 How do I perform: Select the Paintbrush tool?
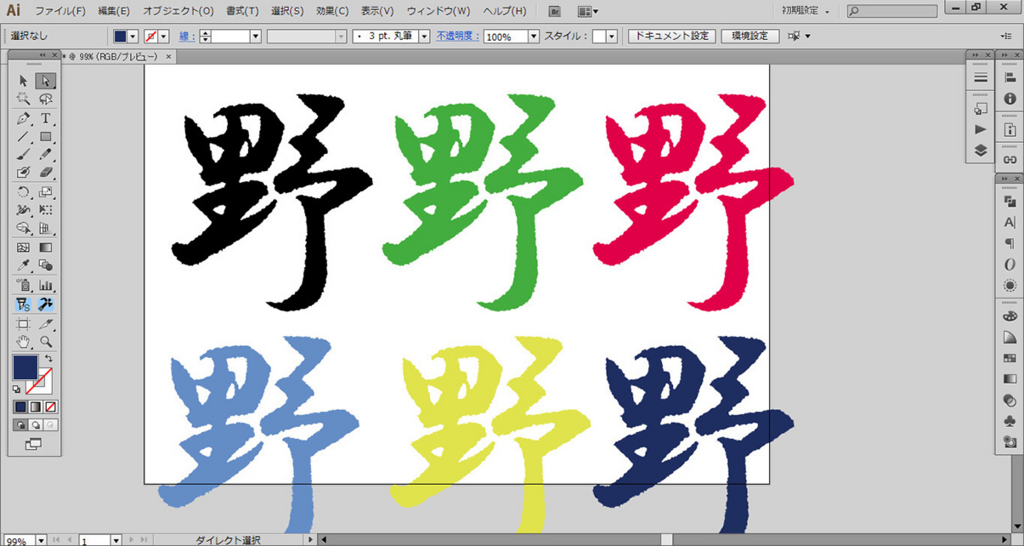coord(24,155)
